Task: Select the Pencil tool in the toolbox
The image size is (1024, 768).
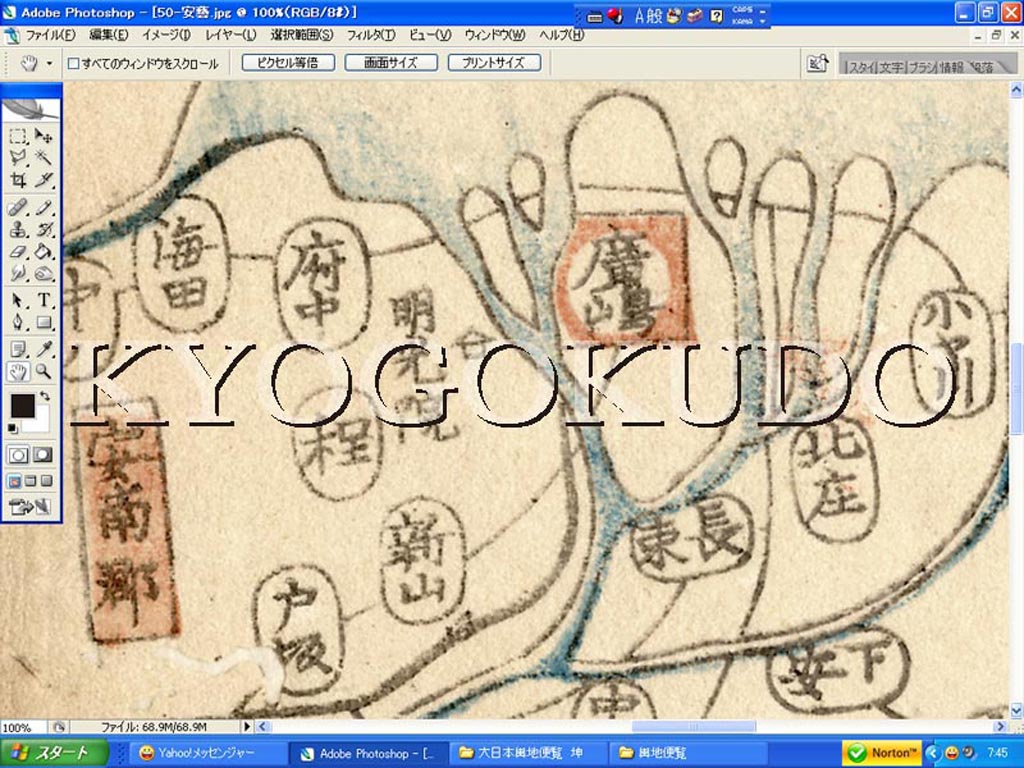Action: pos(43,208)
